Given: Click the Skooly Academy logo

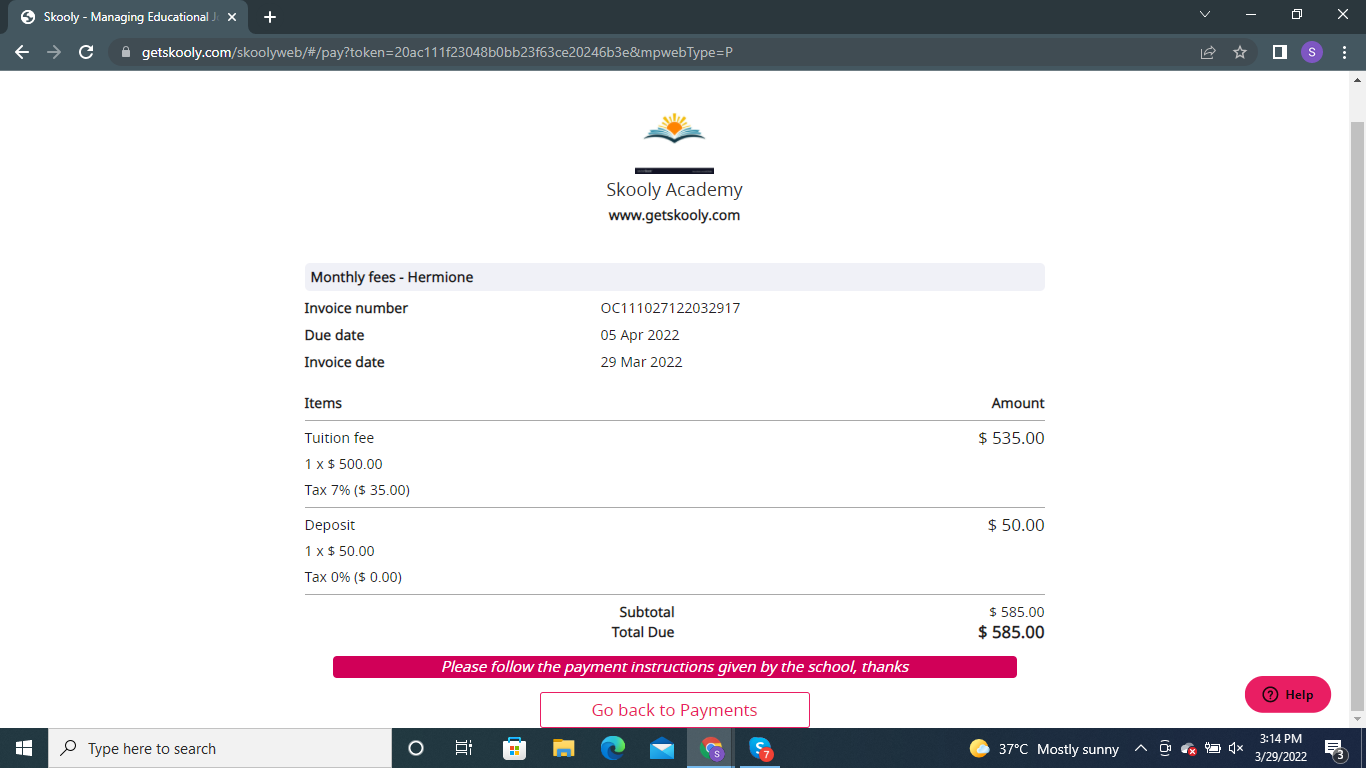Looking at the screenshot, I should [x=675, y=130].
